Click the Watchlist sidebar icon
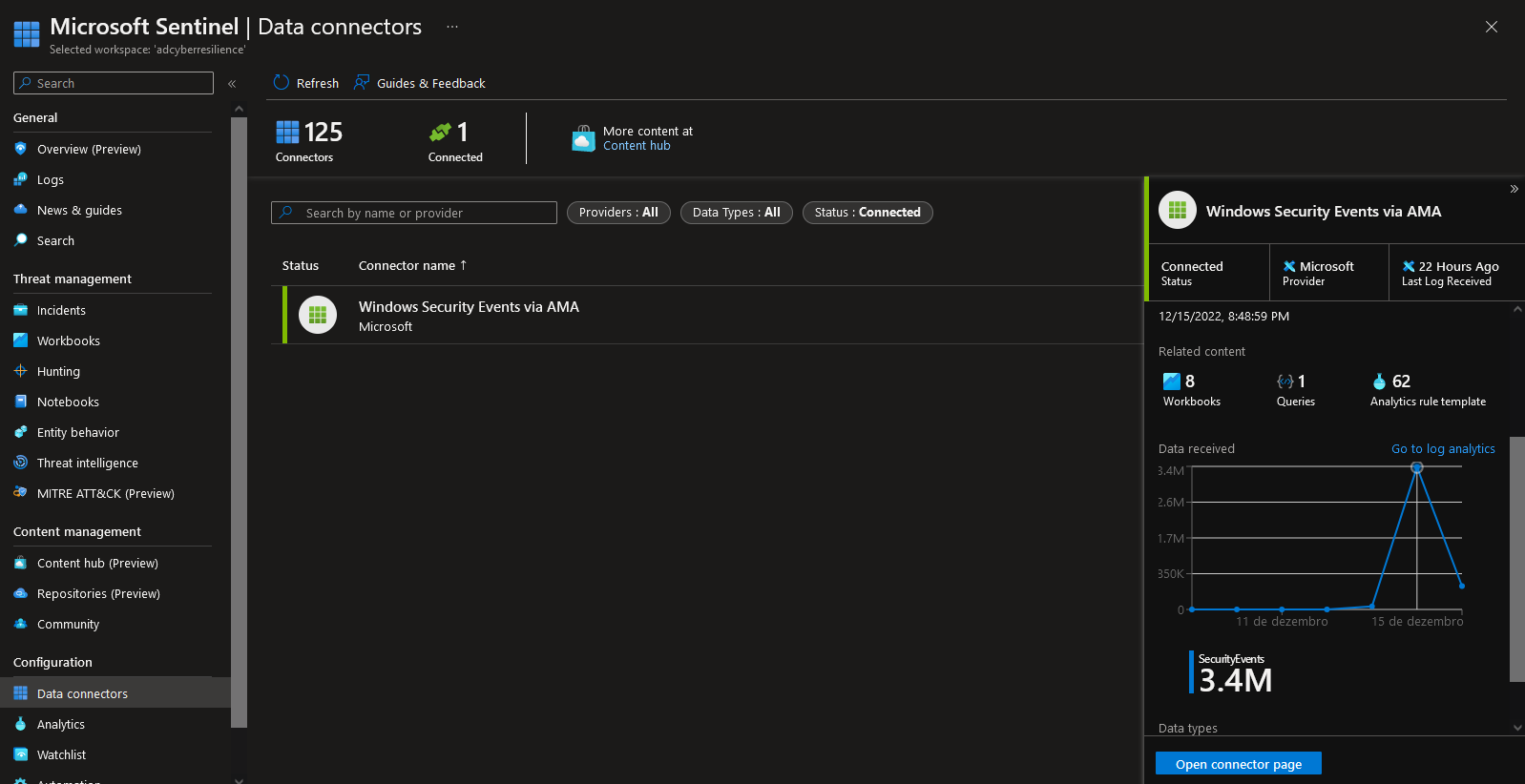Screen dimensions: 1525x784 (21, 754)
